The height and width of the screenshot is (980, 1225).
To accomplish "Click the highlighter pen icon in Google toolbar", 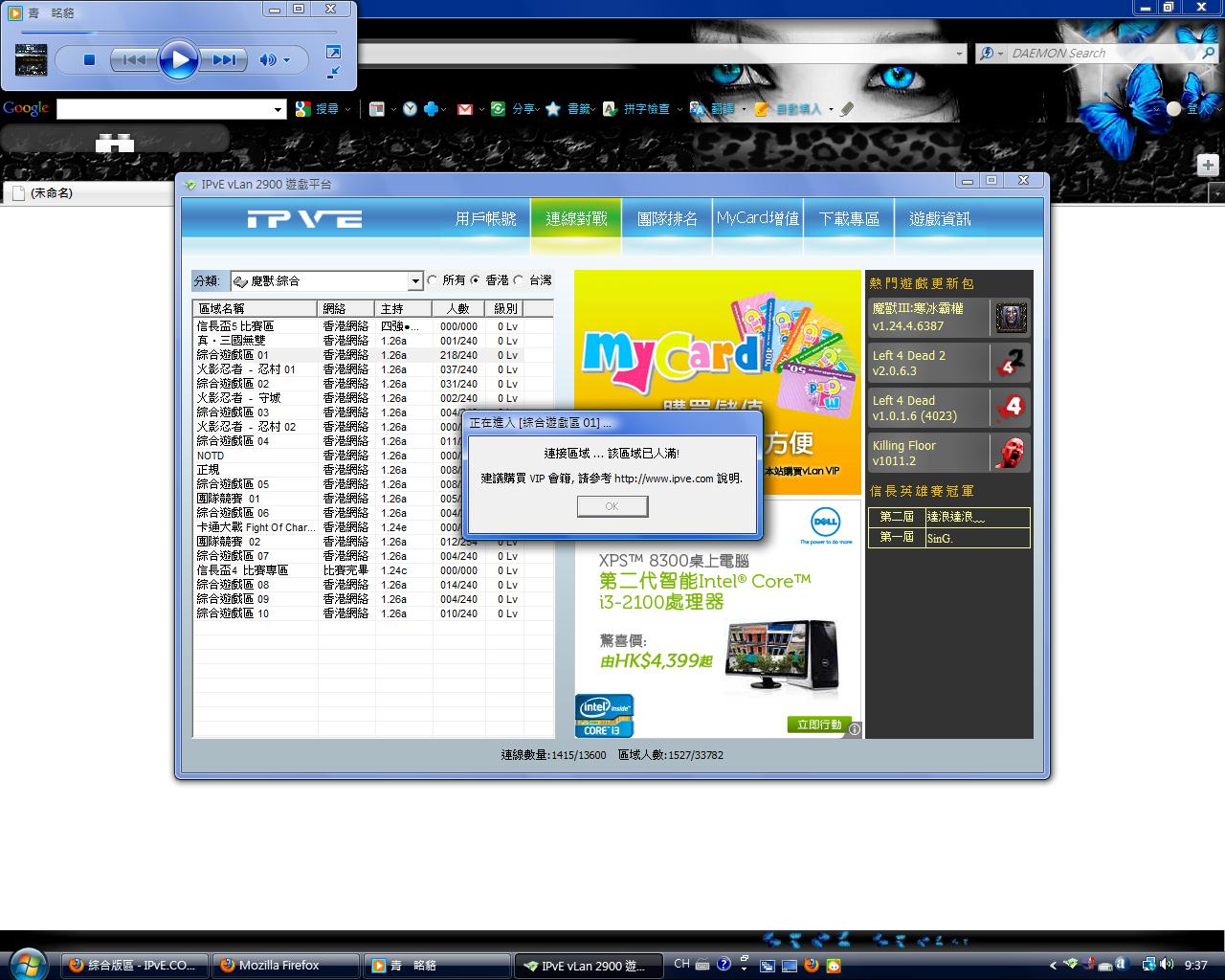I will pyautogui.click(x=847, y=109).
